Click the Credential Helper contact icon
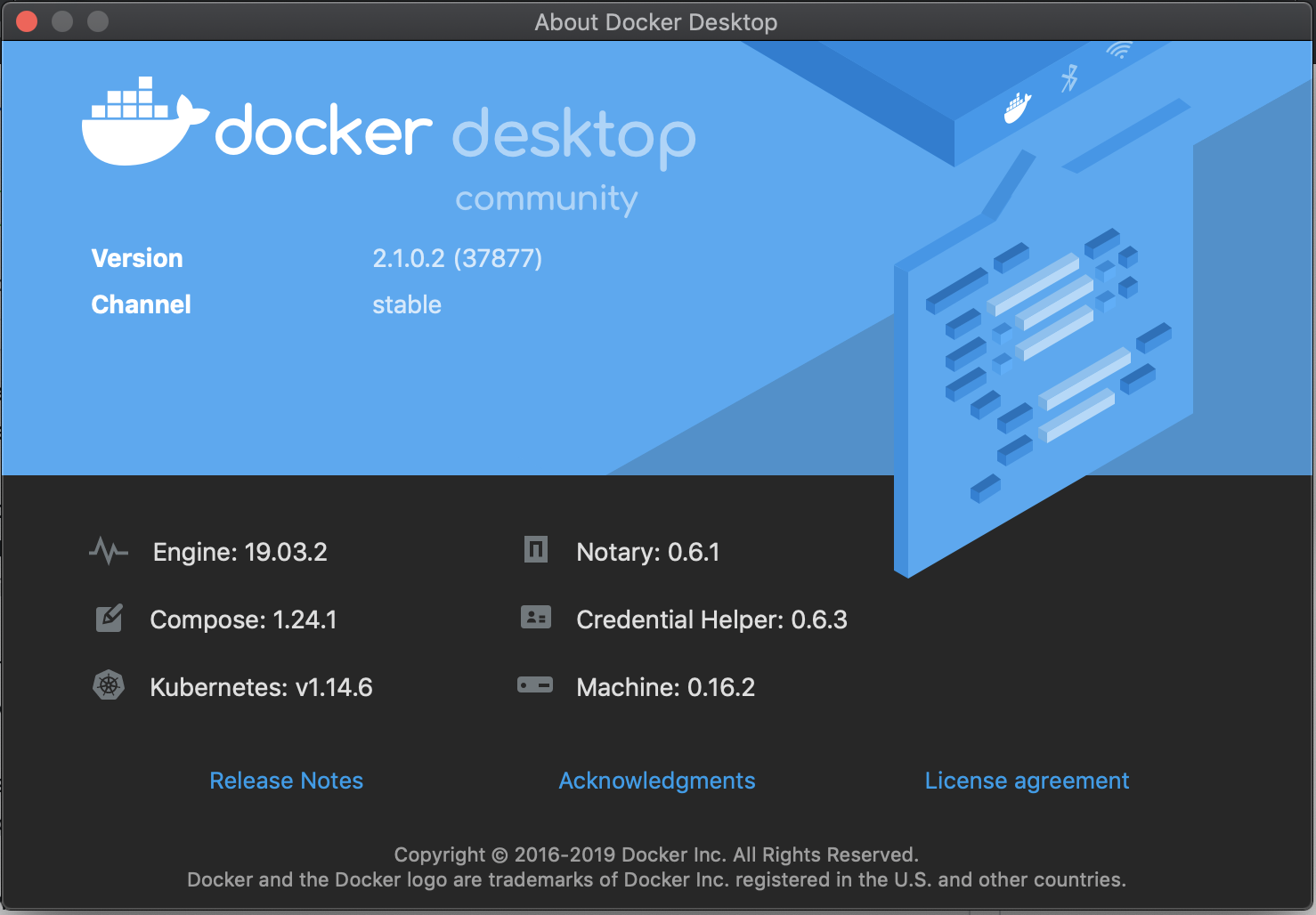Viewport: 1316px width, 915px height. (x=534, y=618)
